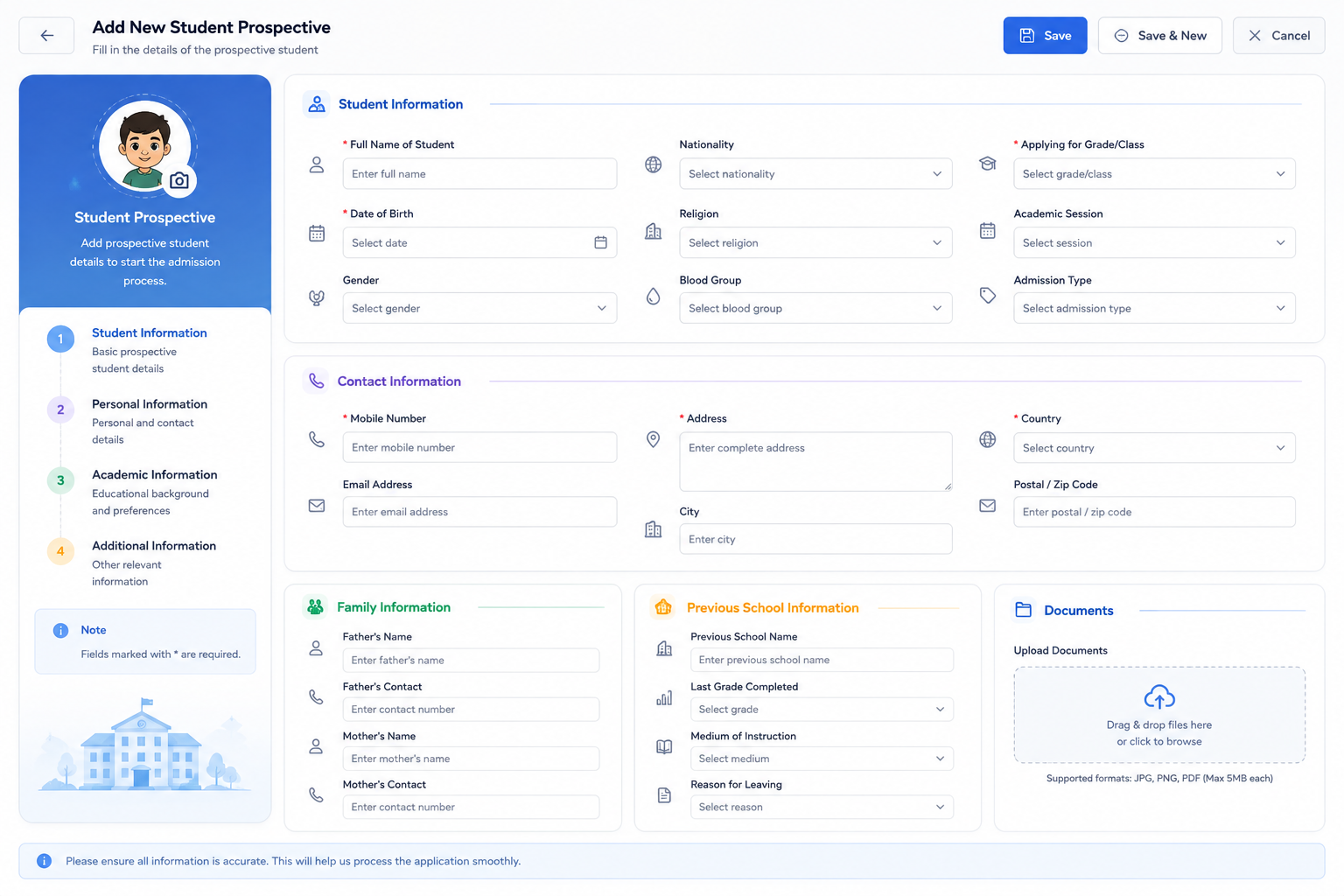
Task: Click the camera icon on avatar
Action: (179, 180)
